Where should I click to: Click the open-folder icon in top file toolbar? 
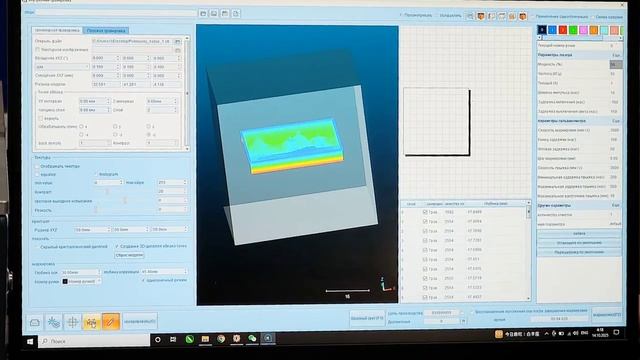point(203,14)
